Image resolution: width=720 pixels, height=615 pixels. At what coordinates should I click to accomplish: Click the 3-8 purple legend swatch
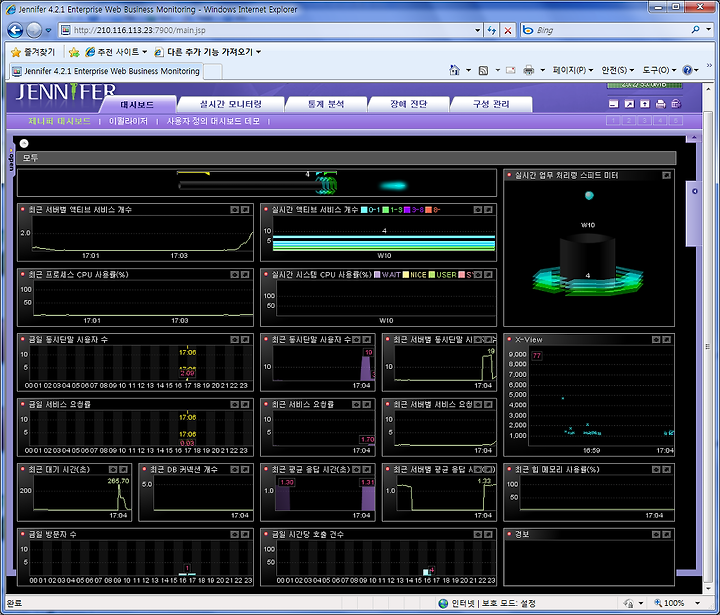(x=407, y=210)
